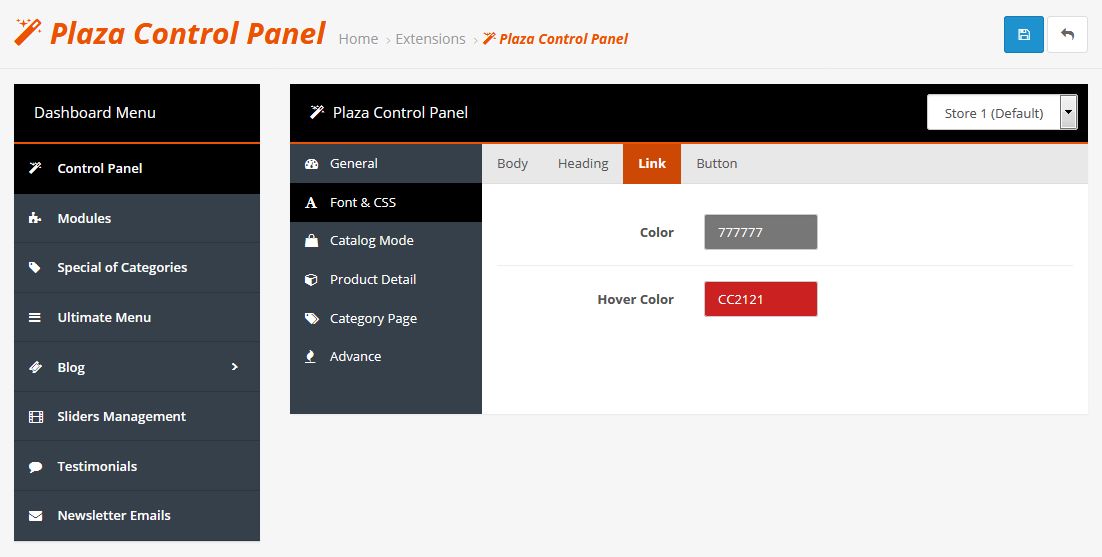Expand the Blog submenu chevron
Viewport: 1102px width, 557px height.
(x=235, y=367)
